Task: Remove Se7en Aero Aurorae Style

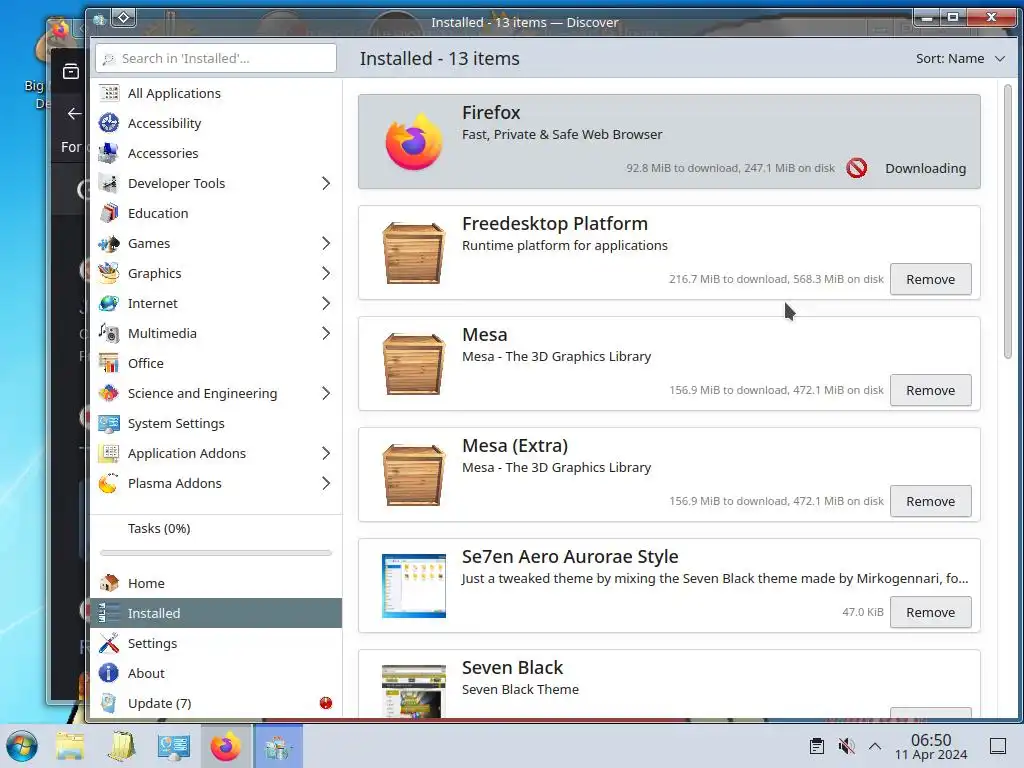Action: pos(930,613)
